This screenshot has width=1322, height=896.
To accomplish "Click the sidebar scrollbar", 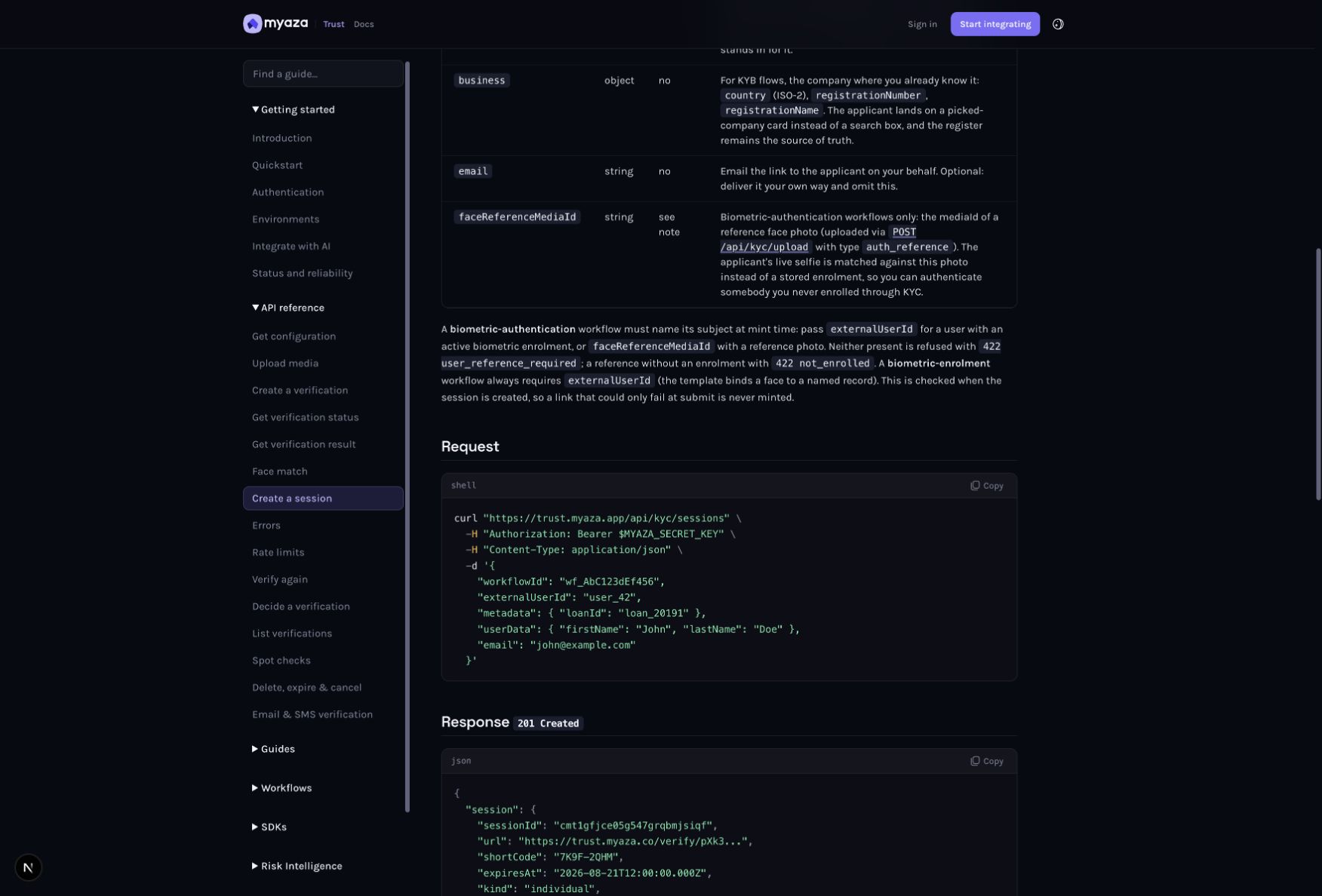I will pos(407,437).
